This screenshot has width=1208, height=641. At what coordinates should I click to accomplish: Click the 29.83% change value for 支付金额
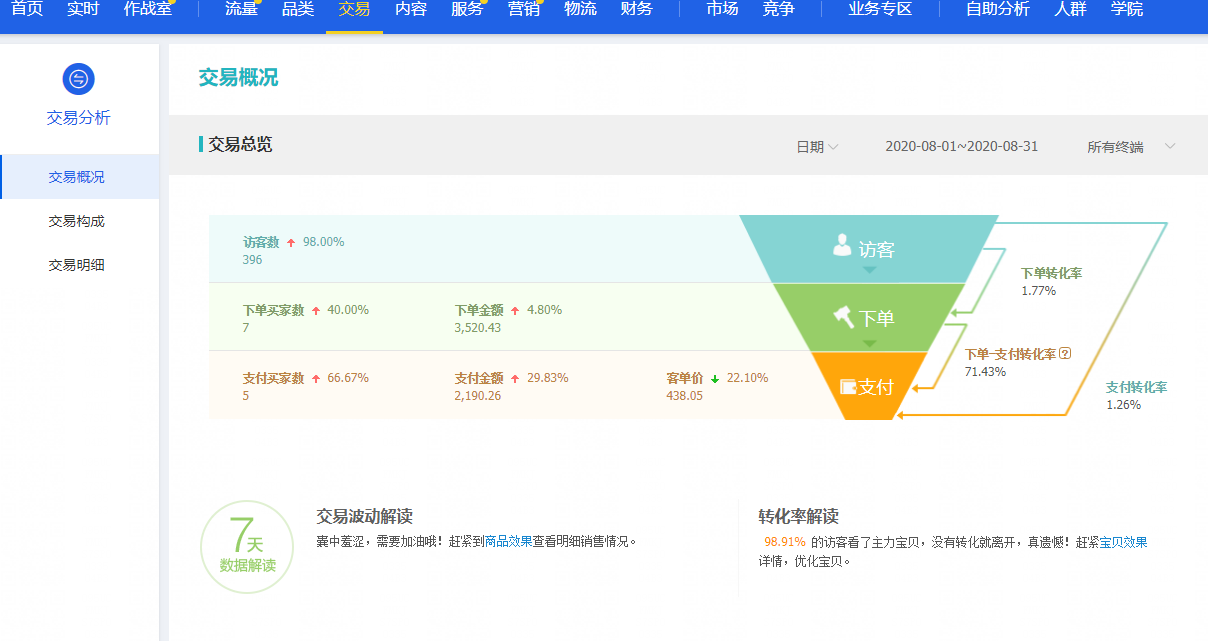pyautogui.click(x=548, y=378)
